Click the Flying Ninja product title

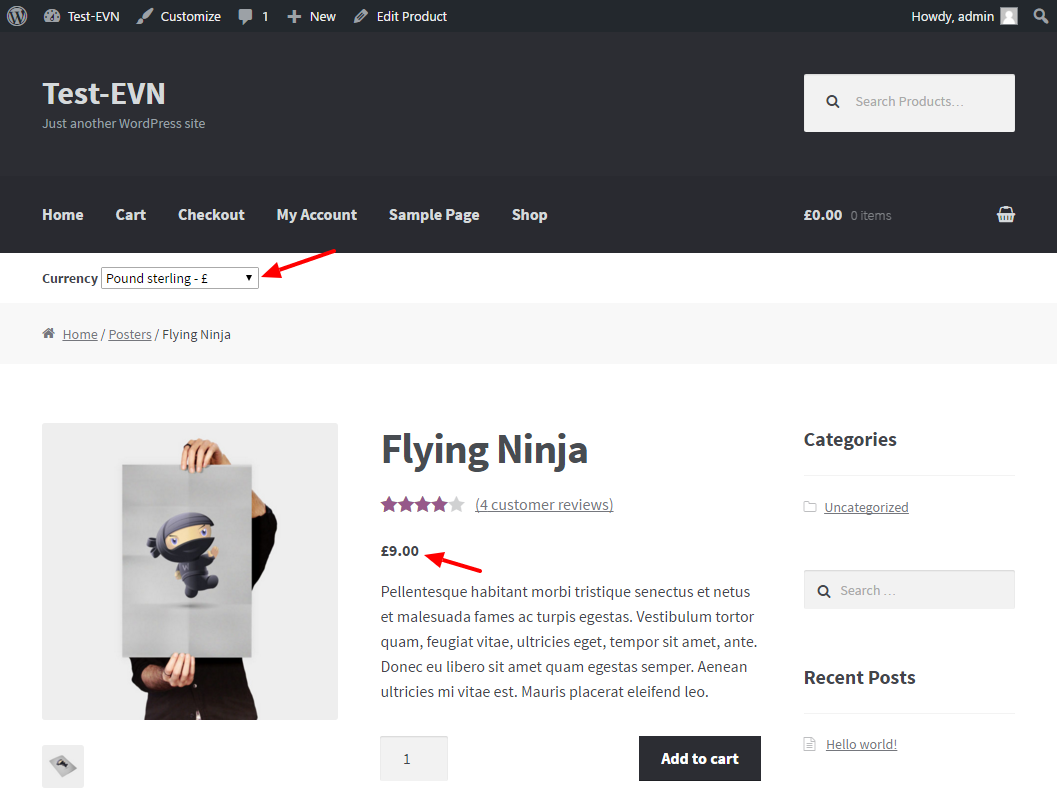point(485,450)
